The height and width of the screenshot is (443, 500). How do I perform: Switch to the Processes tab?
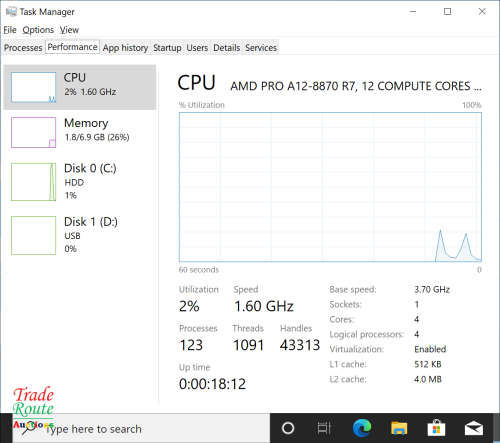point(23,48)
